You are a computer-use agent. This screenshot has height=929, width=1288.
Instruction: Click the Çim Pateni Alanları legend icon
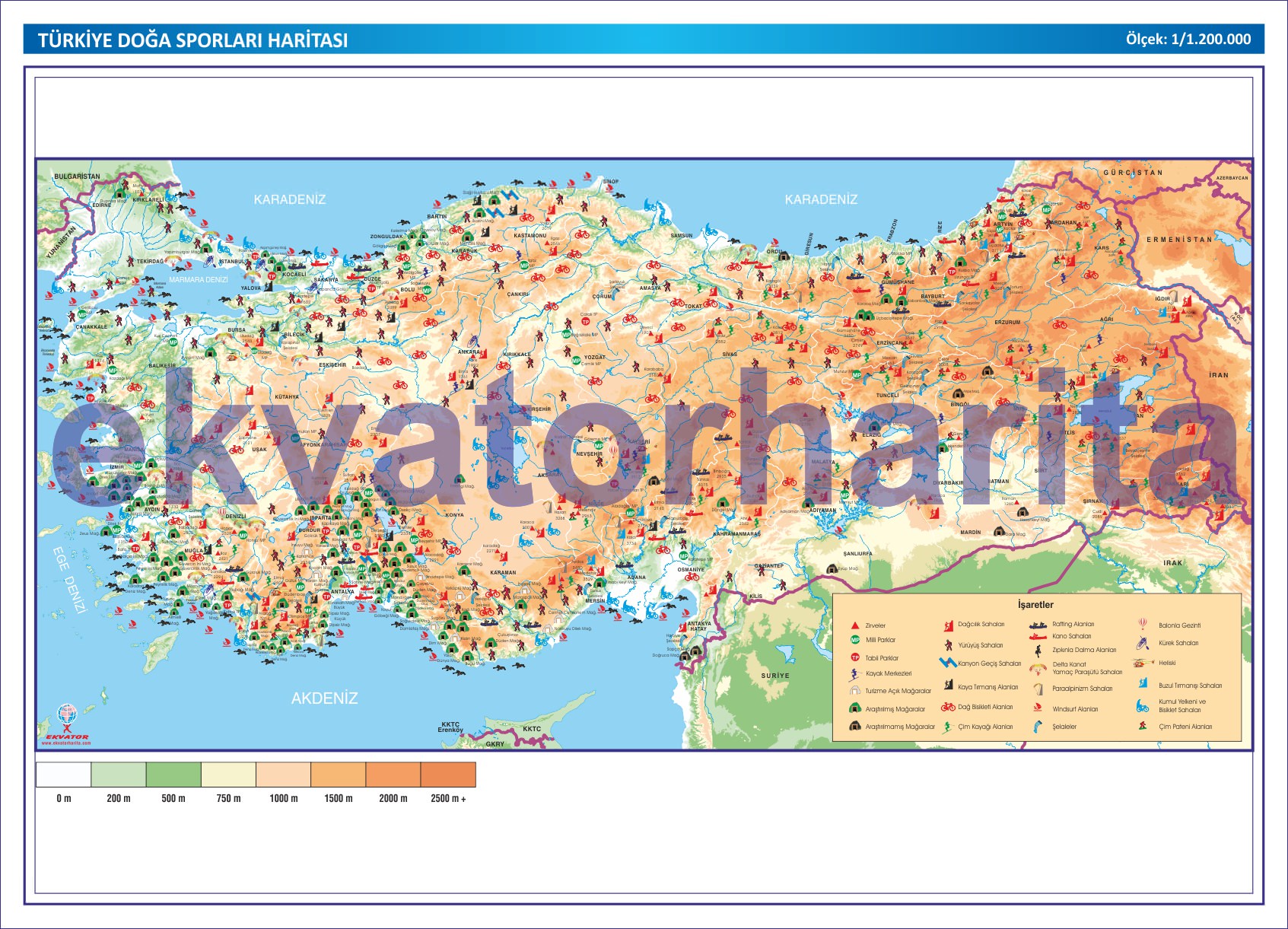[x=1143, y=727]
